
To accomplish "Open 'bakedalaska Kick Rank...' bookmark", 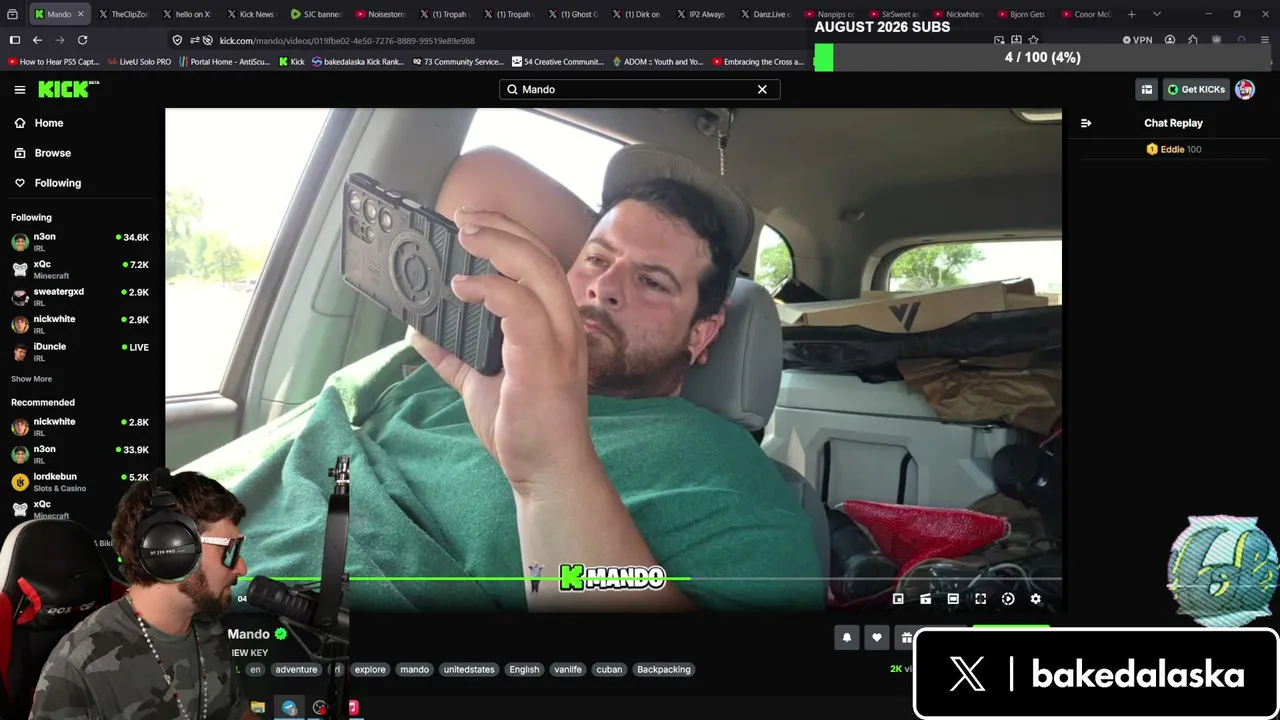I will [358, 62].
